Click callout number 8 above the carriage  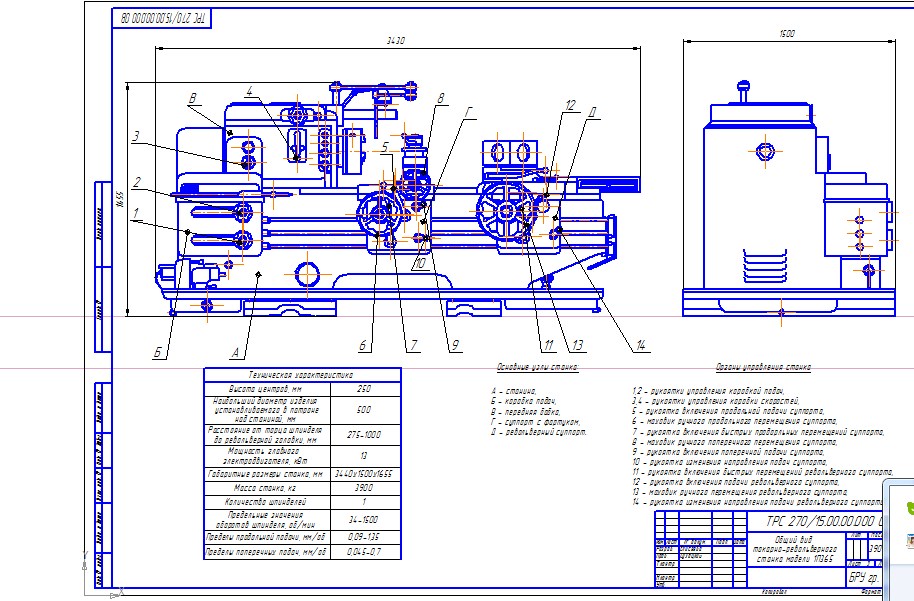[441, 98]
